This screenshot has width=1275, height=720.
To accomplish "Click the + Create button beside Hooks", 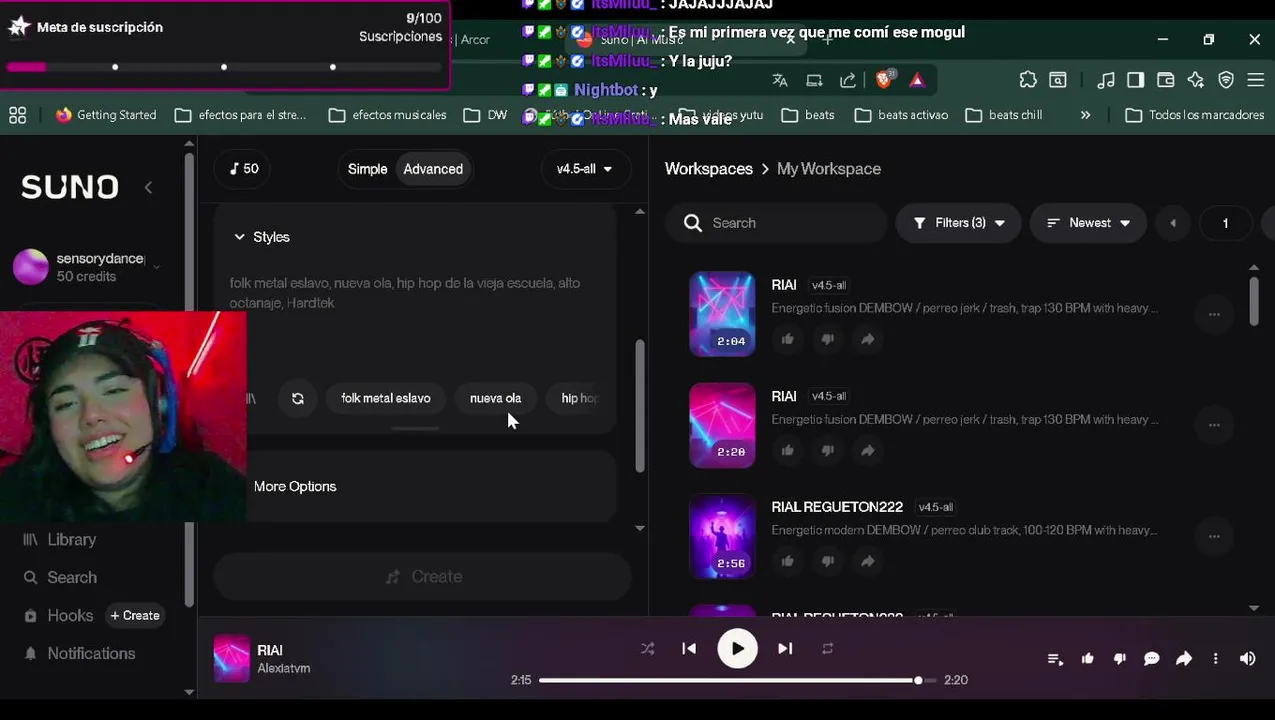I will tap(135, 616).
